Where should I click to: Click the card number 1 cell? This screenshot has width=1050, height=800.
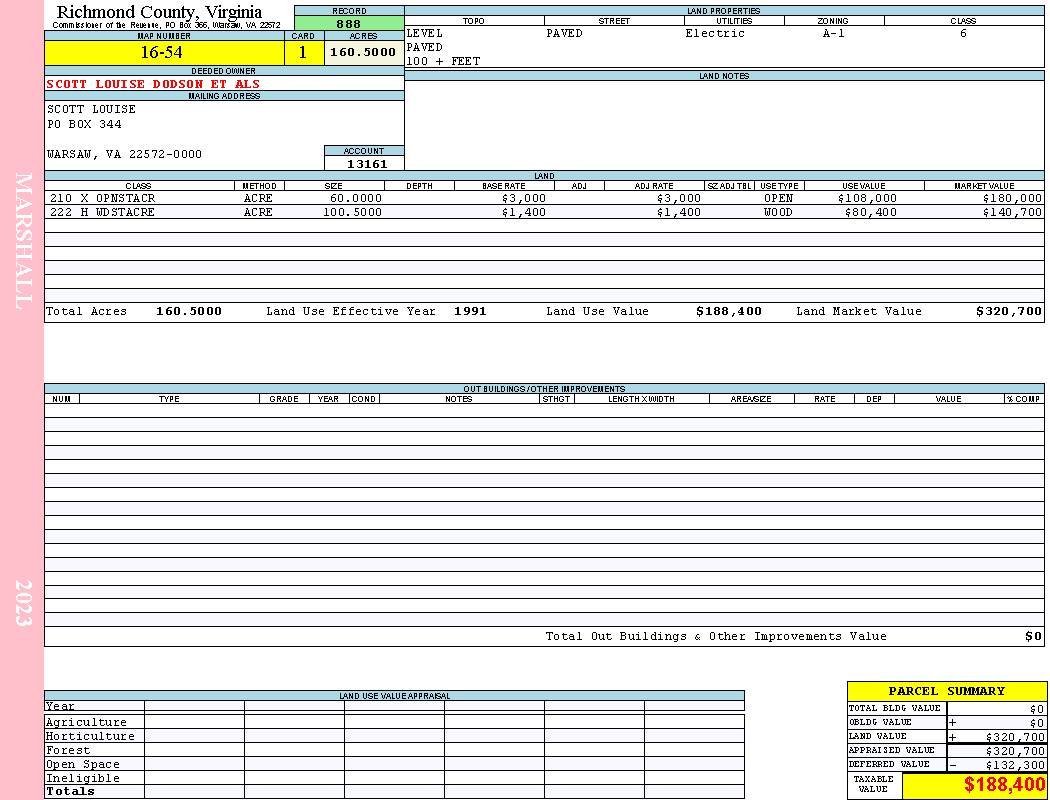click(x=304, y=52)
